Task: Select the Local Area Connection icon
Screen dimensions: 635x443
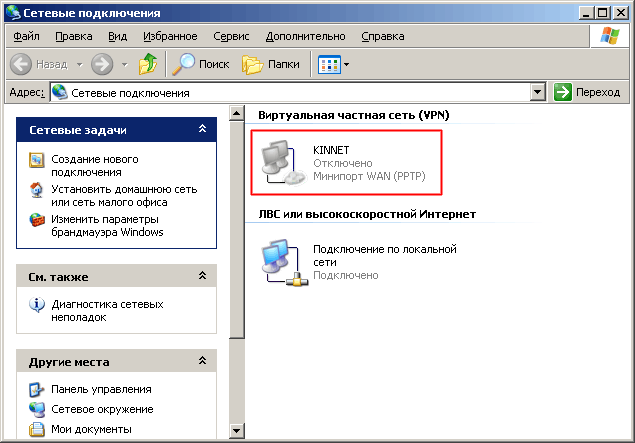Action: [x=280, y=262]
